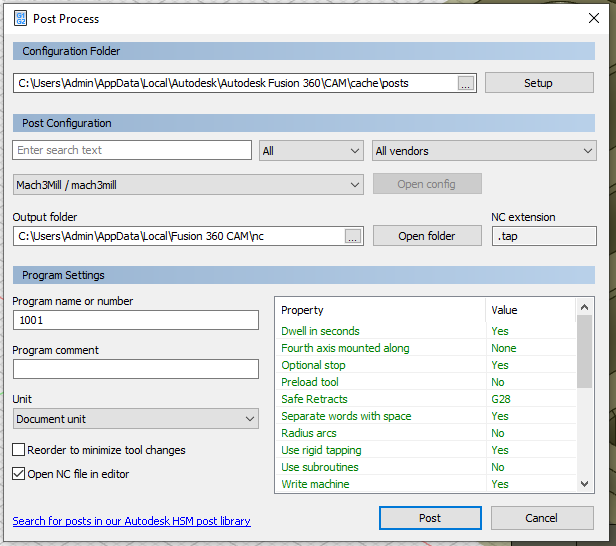The width and height of the screenshot is (616, 546).
Task: Click the Open folder button
Action: click(427, 236)
